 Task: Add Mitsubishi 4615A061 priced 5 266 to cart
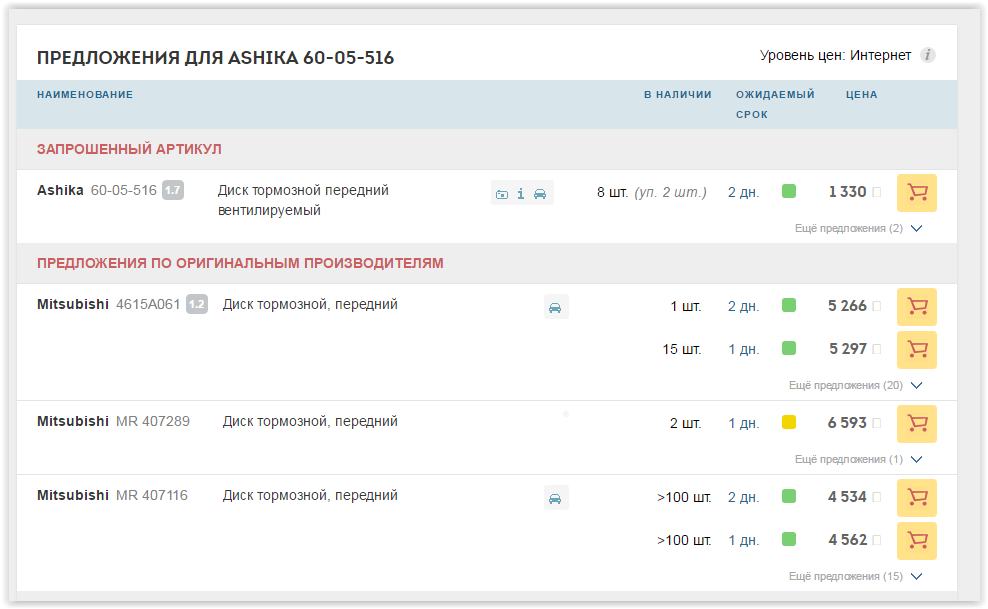click(x=916, y=307)
